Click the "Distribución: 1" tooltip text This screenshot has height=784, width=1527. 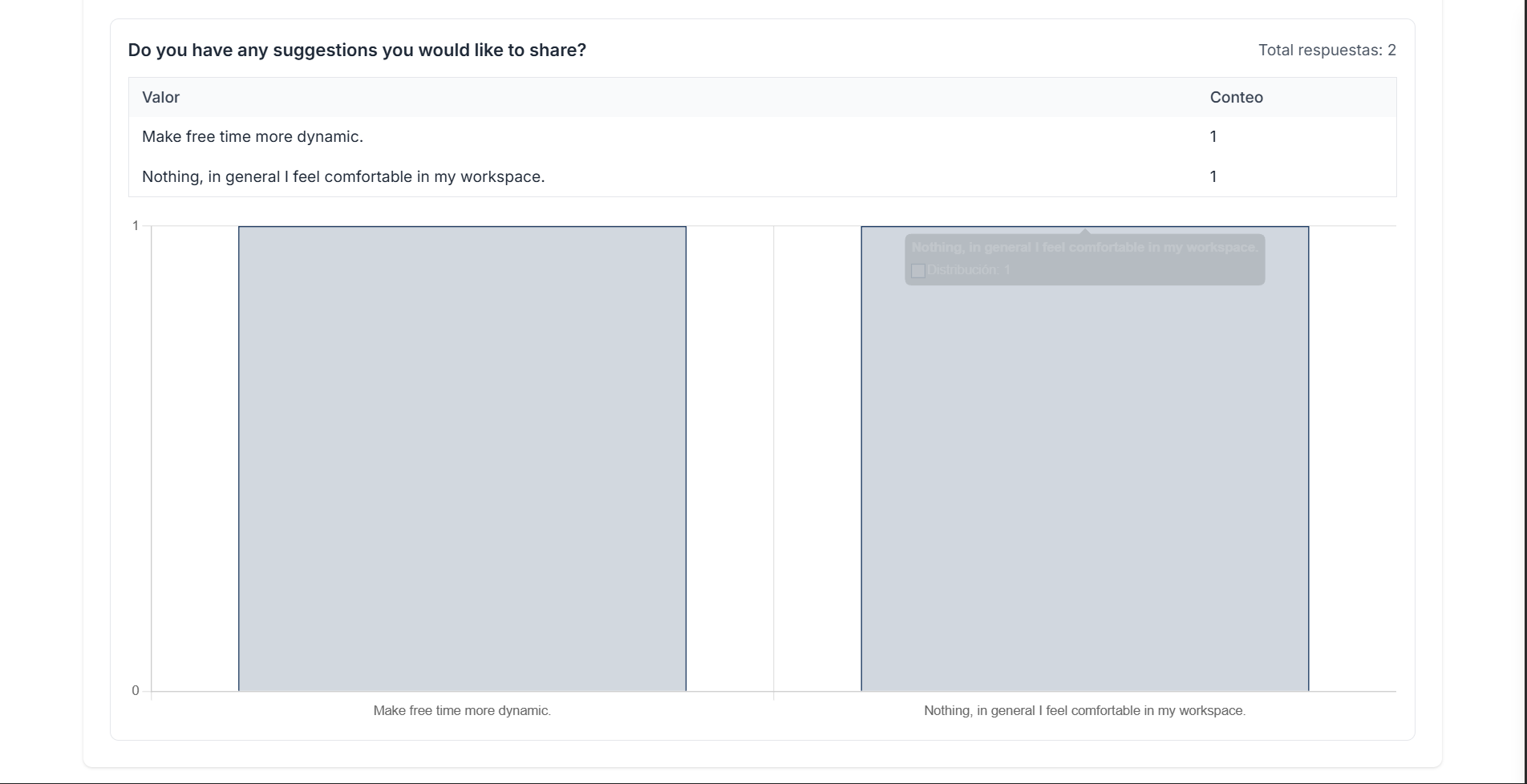point(968,270)
